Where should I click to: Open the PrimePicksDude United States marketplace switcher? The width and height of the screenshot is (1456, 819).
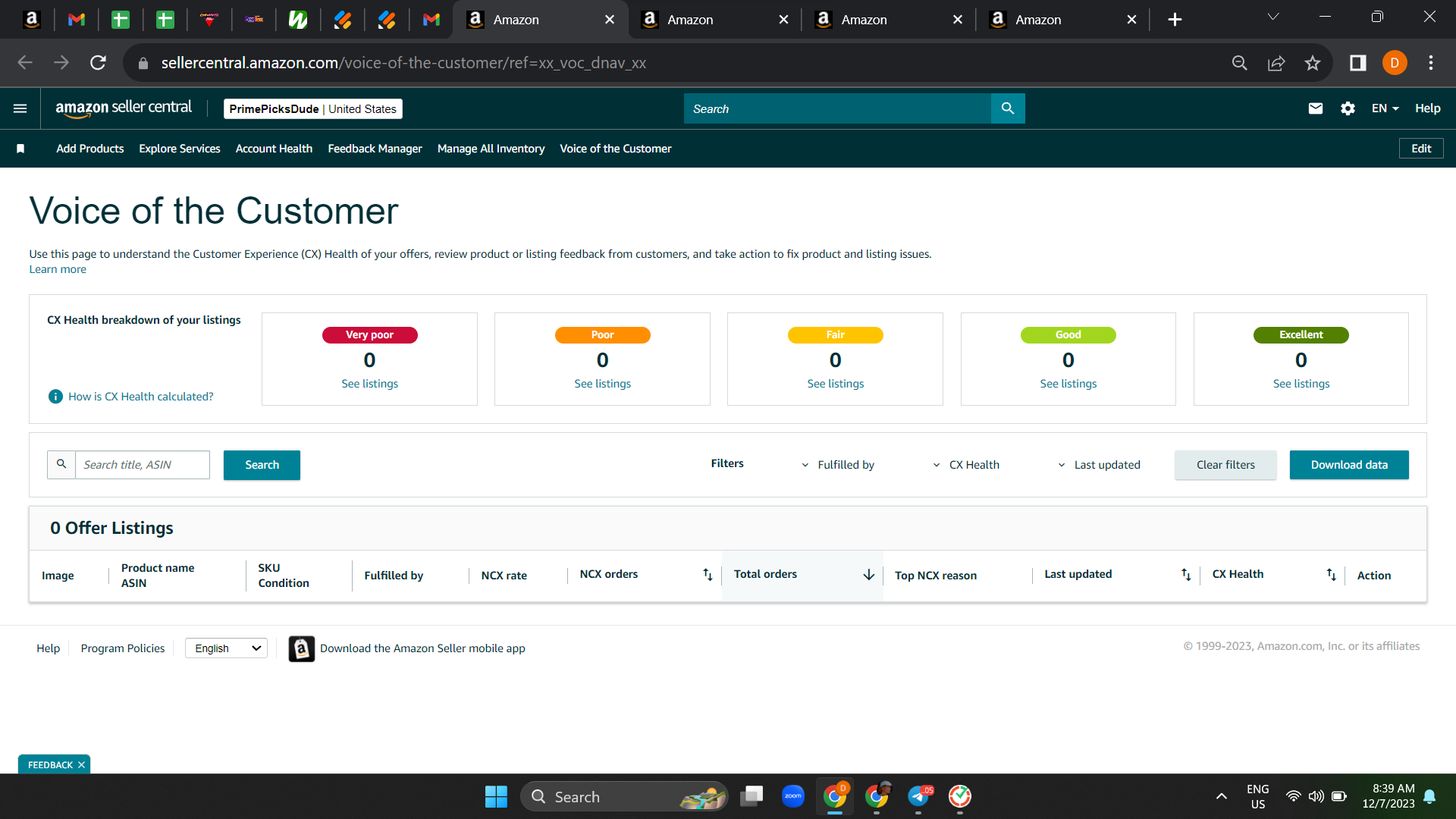point(312,108)
